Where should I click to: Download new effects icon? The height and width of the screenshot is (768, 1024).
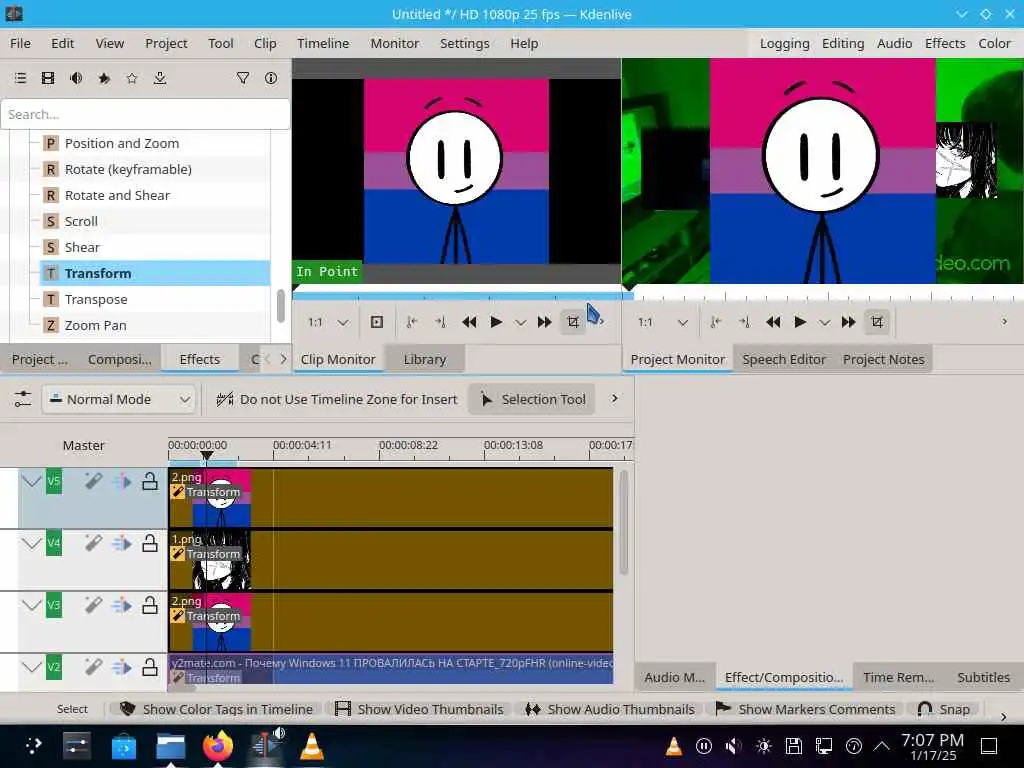[160, 78]
